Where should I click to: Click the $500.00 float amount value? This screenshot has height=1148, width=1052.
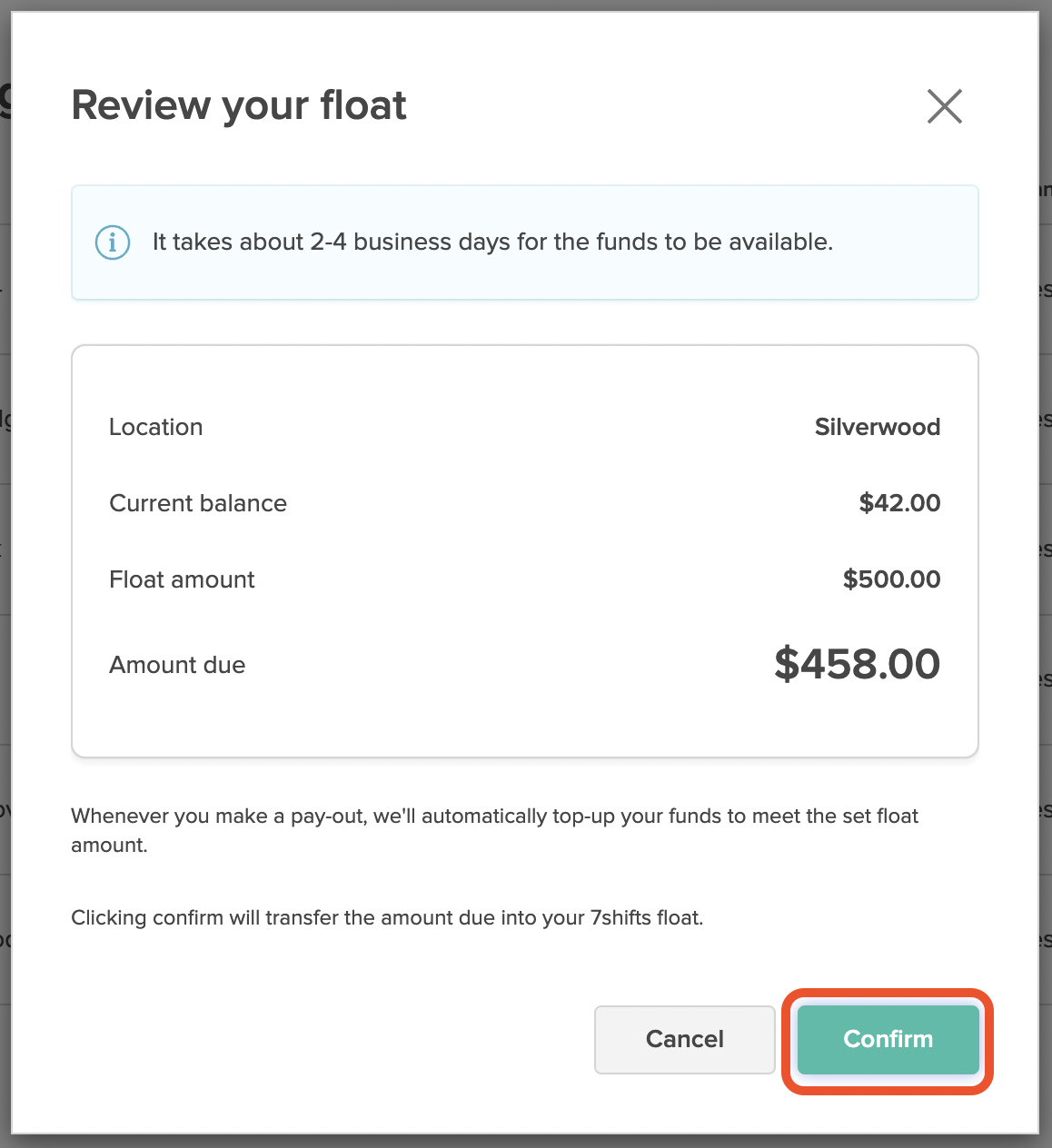click(891, 579)
